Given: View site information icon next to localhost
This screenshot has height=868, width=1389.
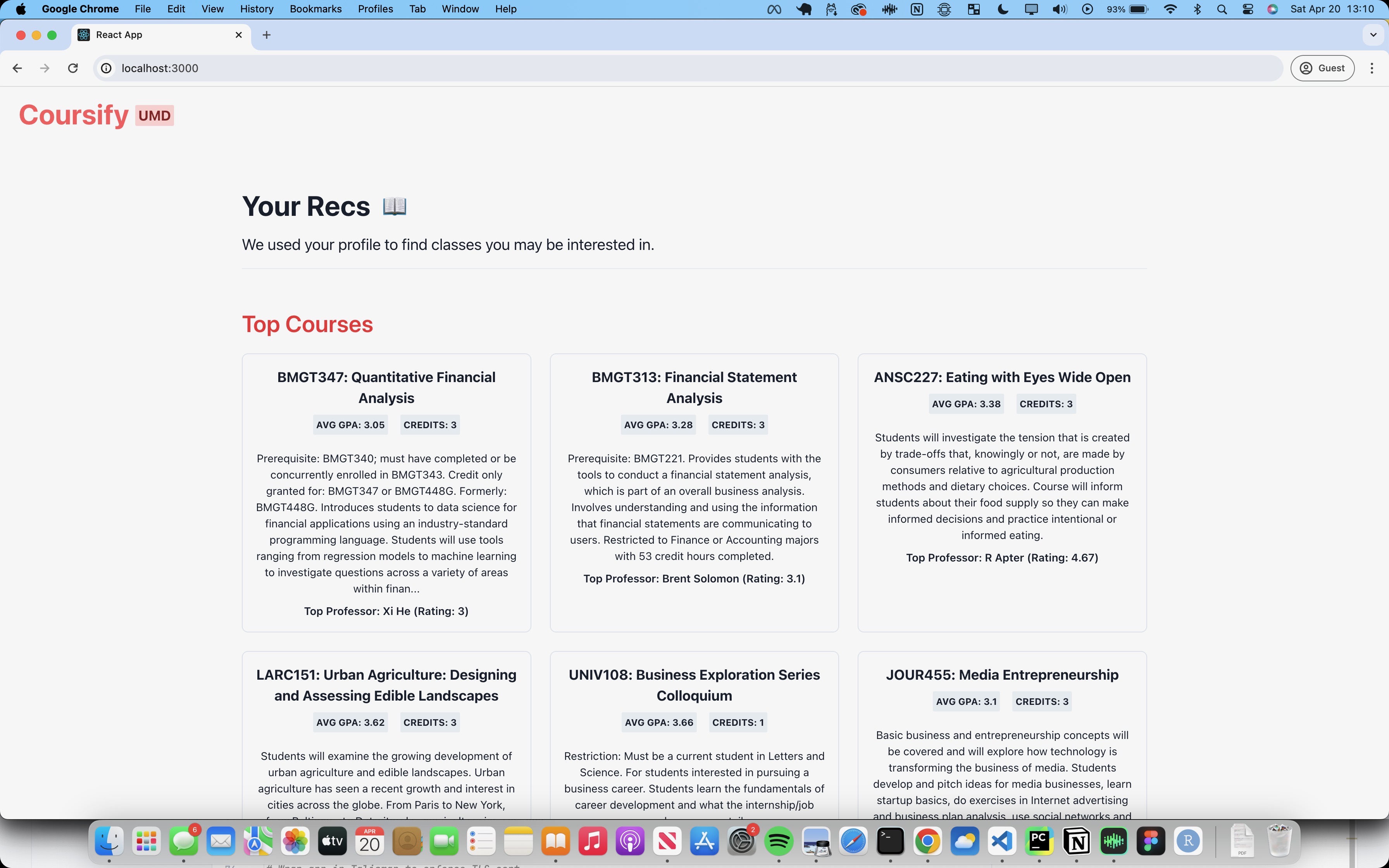Looking at the screenshot, I should coord(106,68).
